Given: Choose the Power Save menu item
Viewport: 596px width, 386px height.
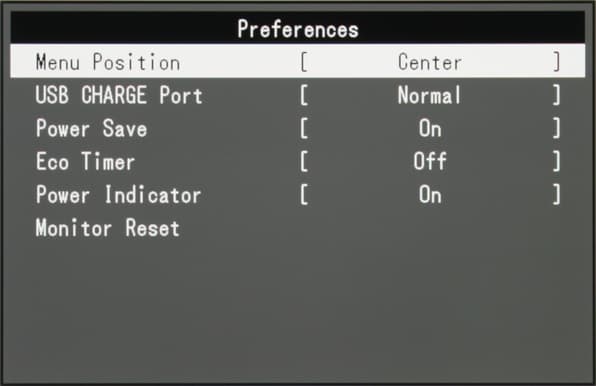Looking at the screenshot, I should [298, 128].
